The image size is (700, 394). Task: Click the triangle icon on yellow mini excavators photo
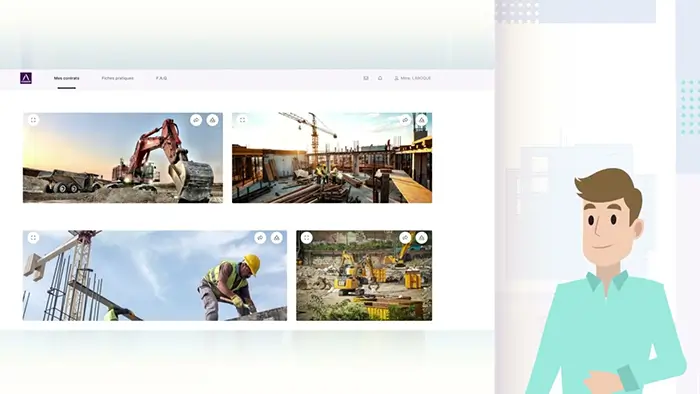[x=421, y=238]
